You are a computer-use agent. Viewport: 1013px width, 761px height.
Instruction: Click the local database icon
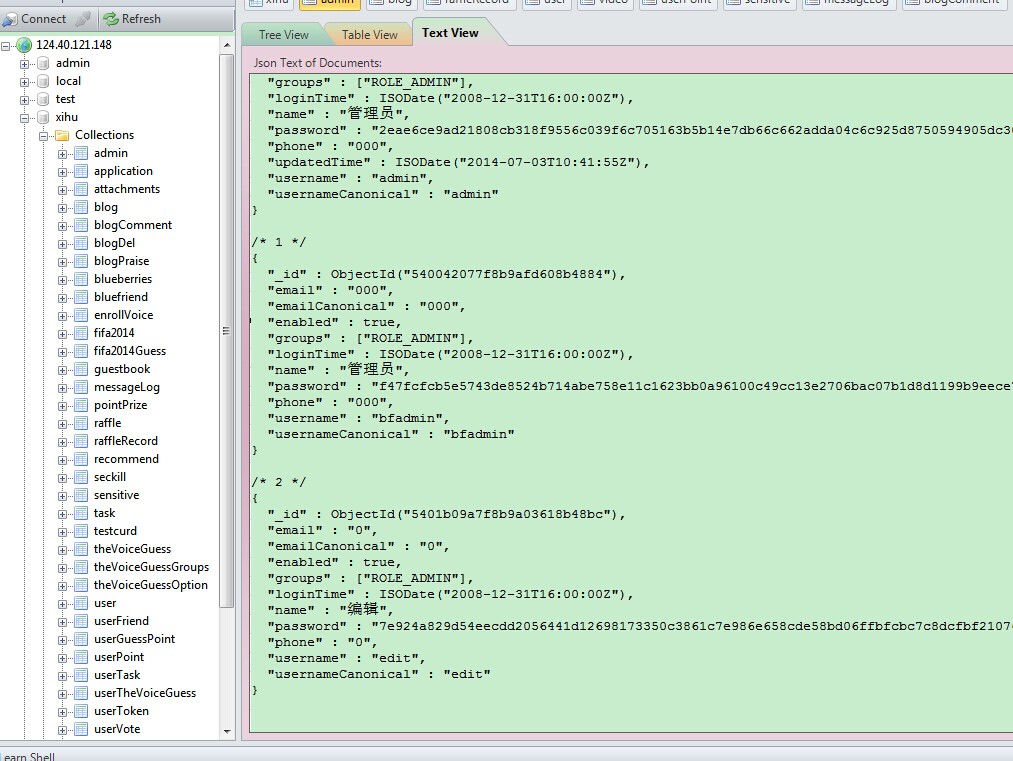43,81
